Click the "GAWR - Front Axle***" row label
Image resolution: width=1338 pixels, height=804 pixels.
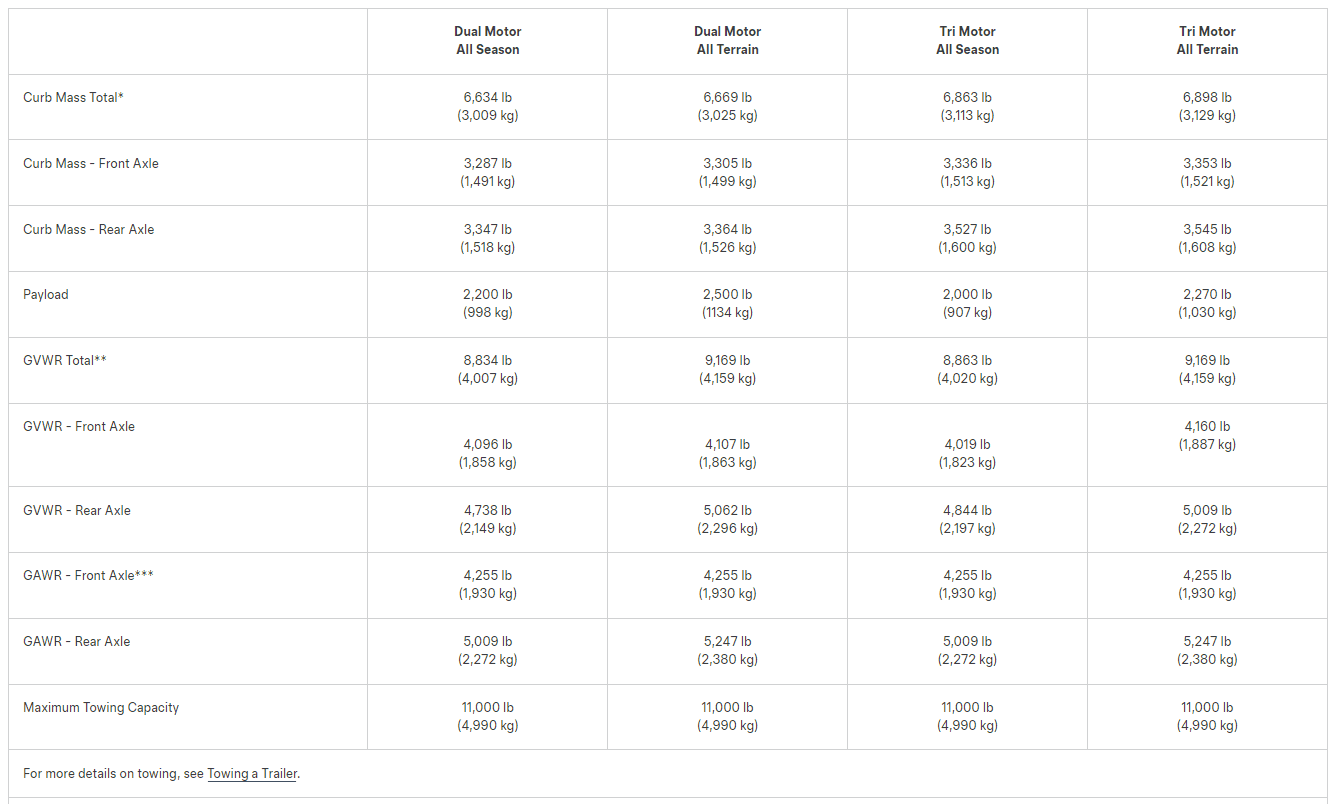click(88, 576)
